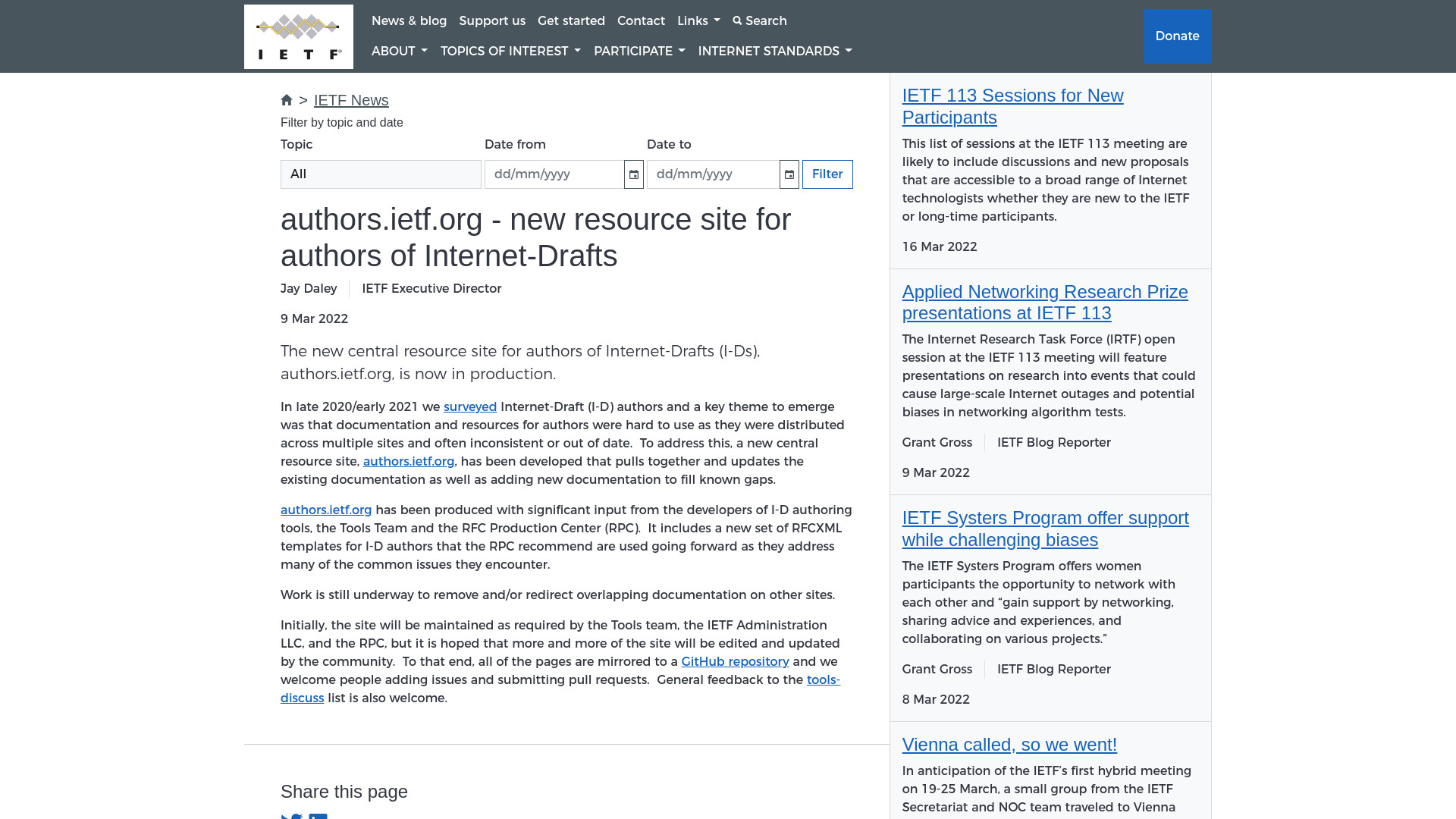Focus the Date from input field
Viewport: 1456px width, 819px height.
[x=554, y=174]
